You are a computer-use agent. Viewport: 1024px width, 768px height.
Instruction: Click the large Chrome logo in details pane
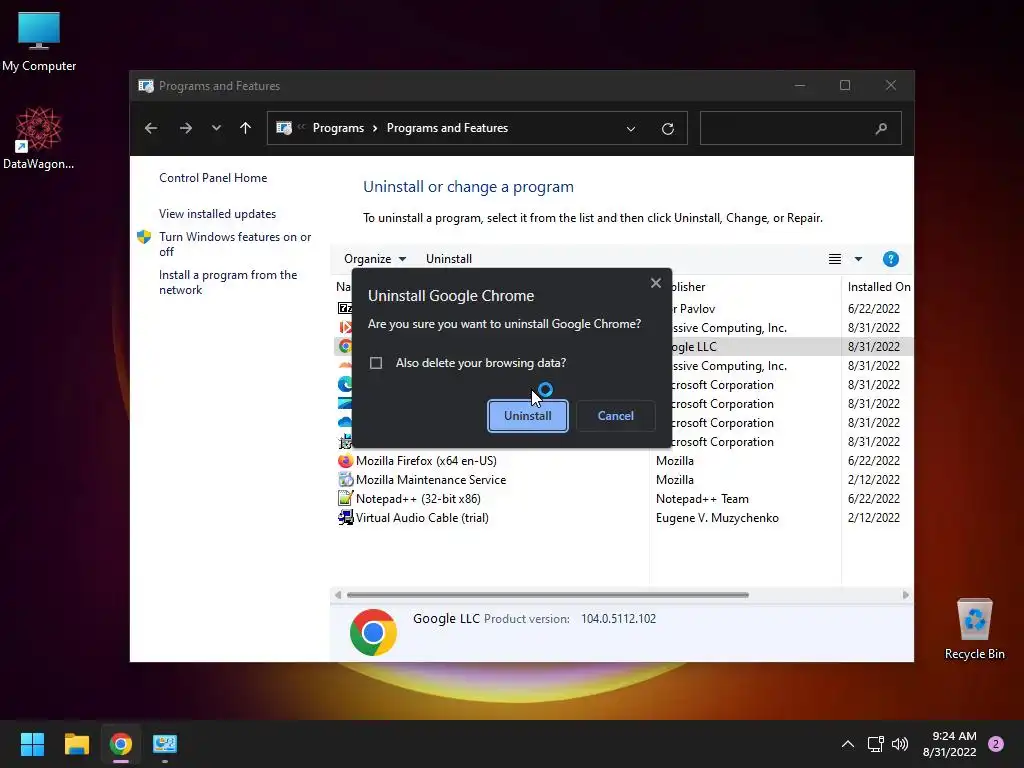click(x=374, y=632)
